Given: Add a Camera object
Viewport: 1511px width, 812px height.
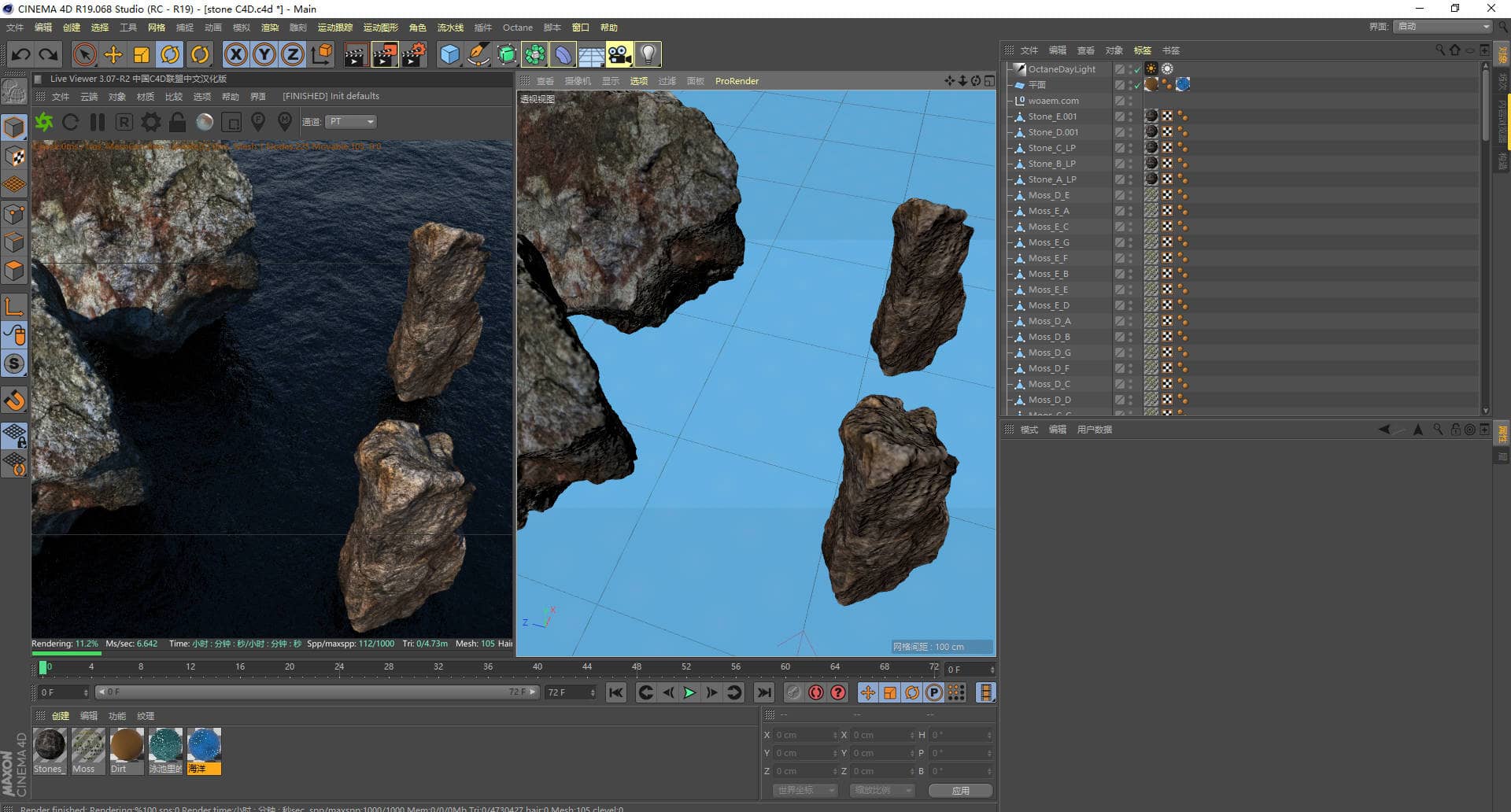Looking at the screenshot, I should [619, 54].
